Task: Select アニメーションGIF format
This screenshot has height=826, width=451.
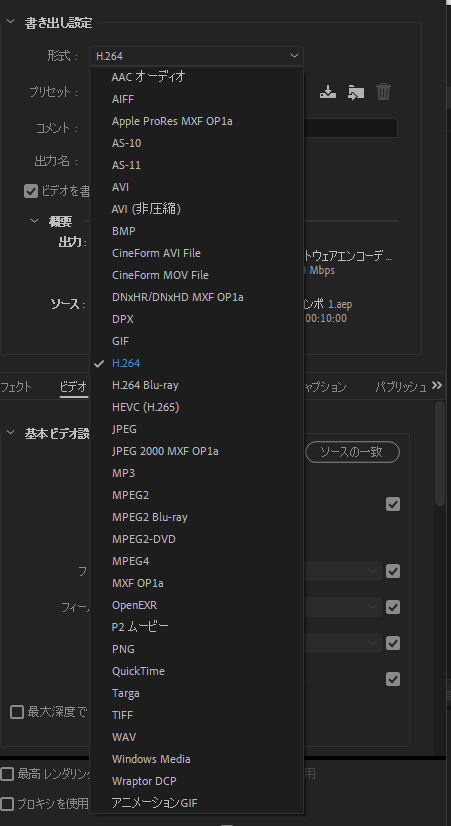Action: click(x=196, y=803)
